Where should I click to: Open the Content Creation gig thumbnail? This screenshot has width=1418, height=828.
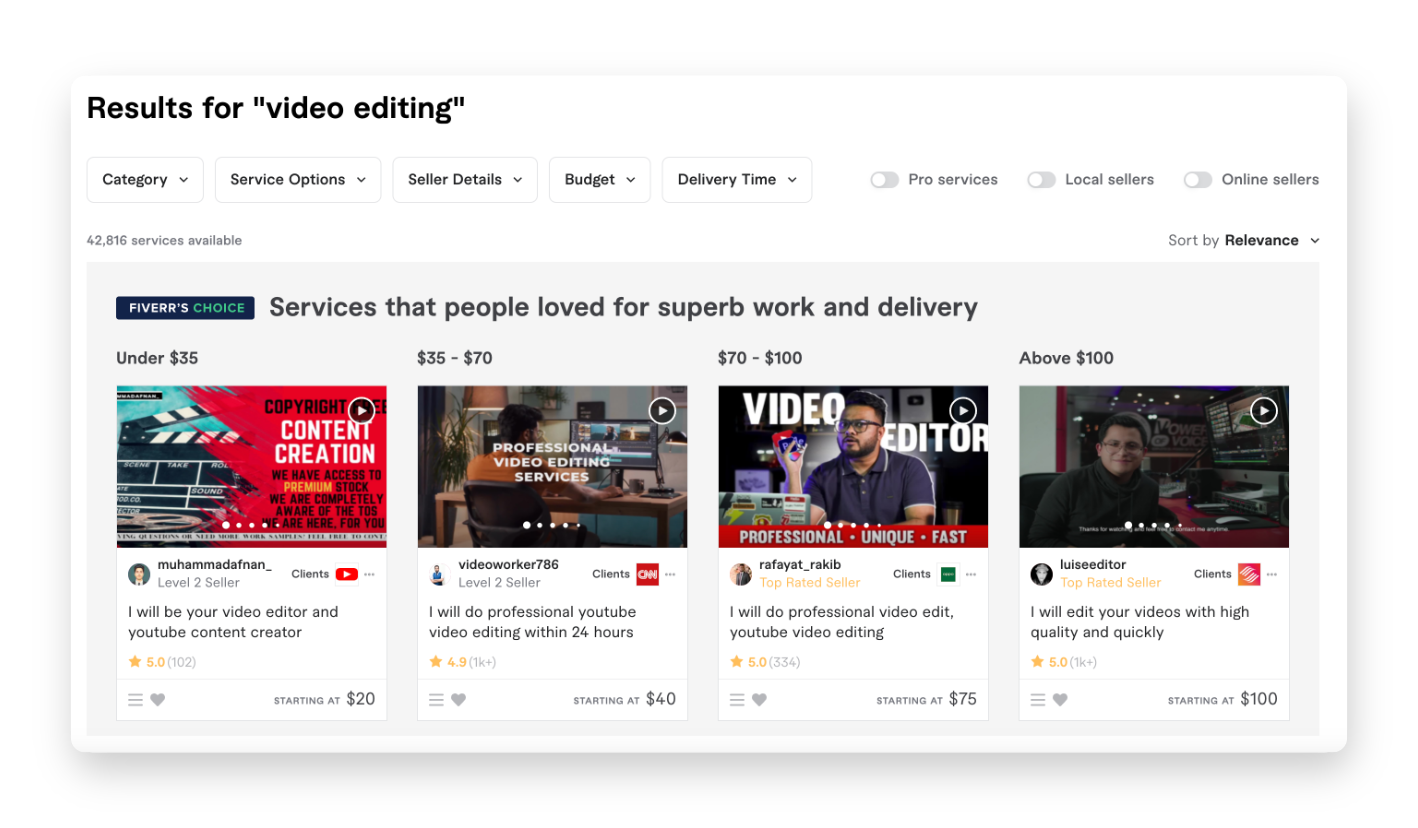tap(252, 467)
